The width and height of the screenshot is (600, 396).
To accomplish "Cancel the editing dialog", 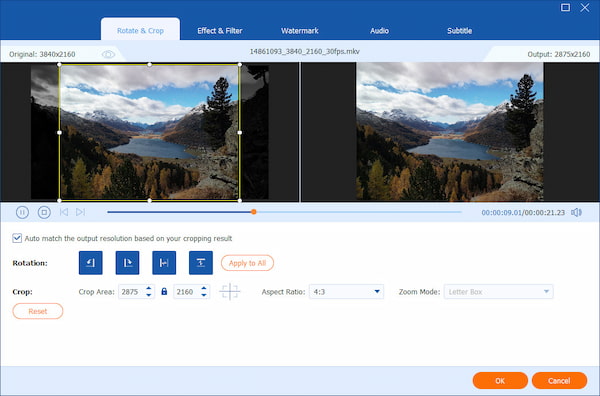I will click(x=559, y=380).
